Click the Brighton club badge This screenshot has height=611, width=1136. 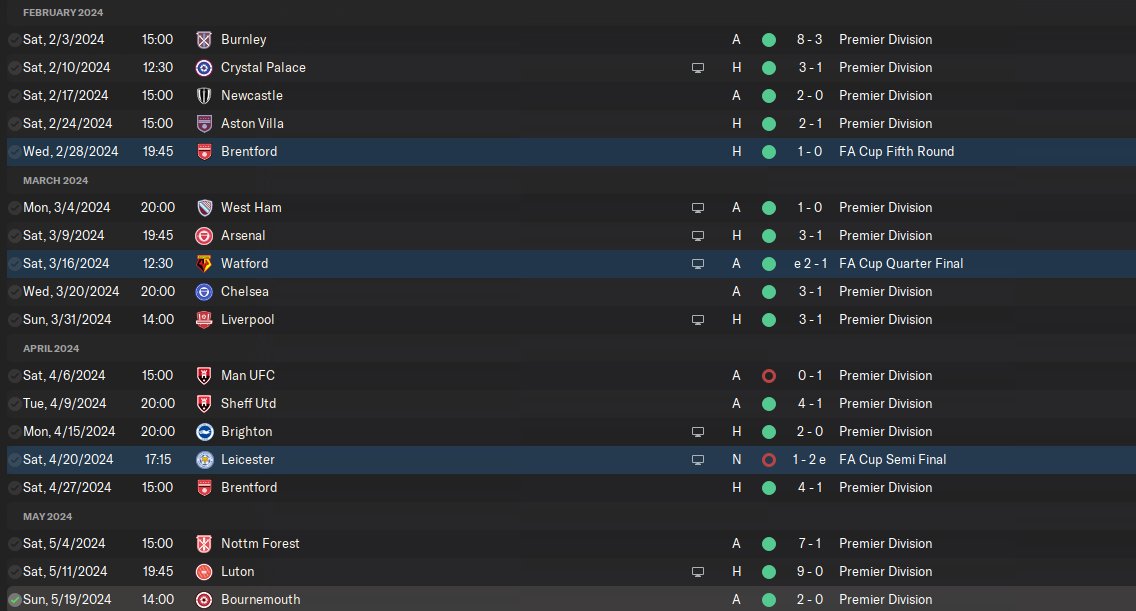[x=204, y=432]
